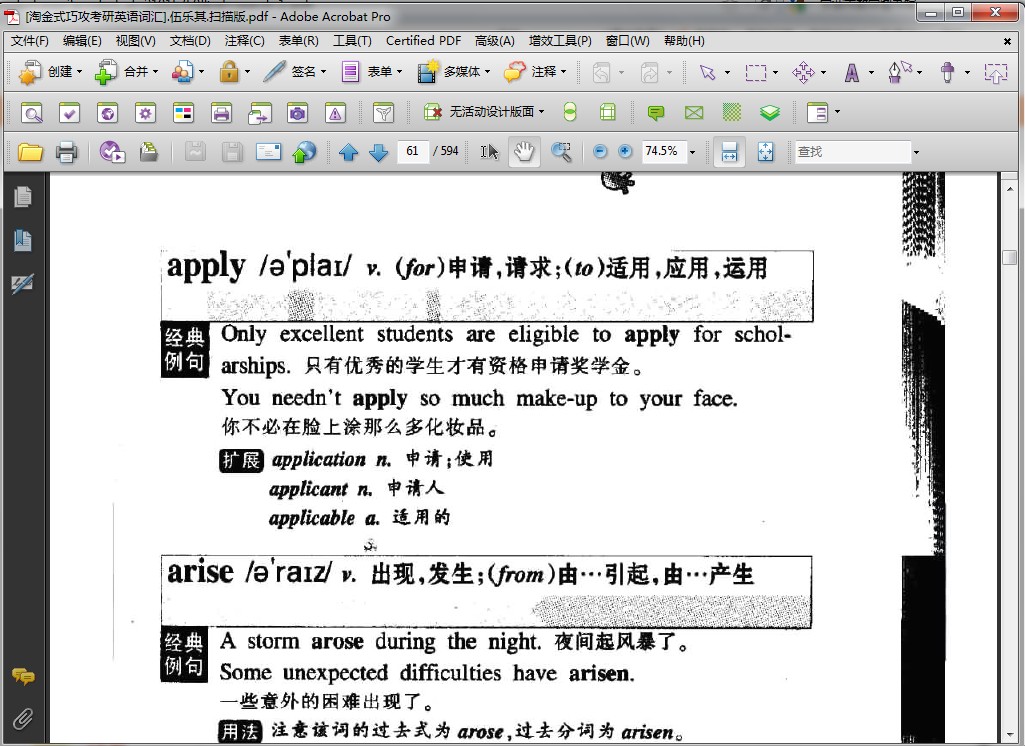The image size is (1025, 746).
Task: Open the Attachments paperclip panel
Action: click(x=23, y=719)
